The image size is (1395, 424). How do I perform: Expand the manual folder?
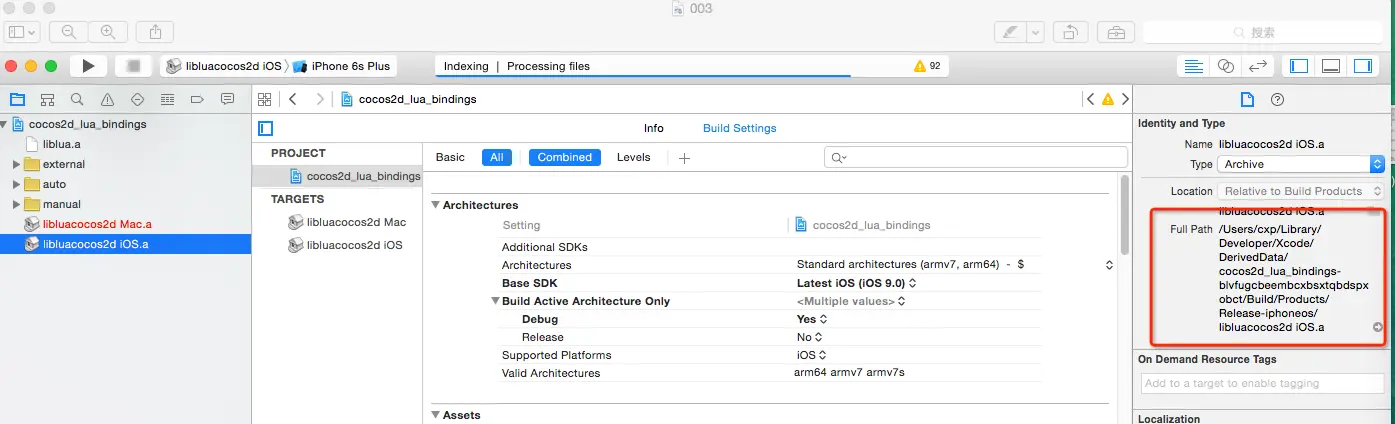coord(16,204)
